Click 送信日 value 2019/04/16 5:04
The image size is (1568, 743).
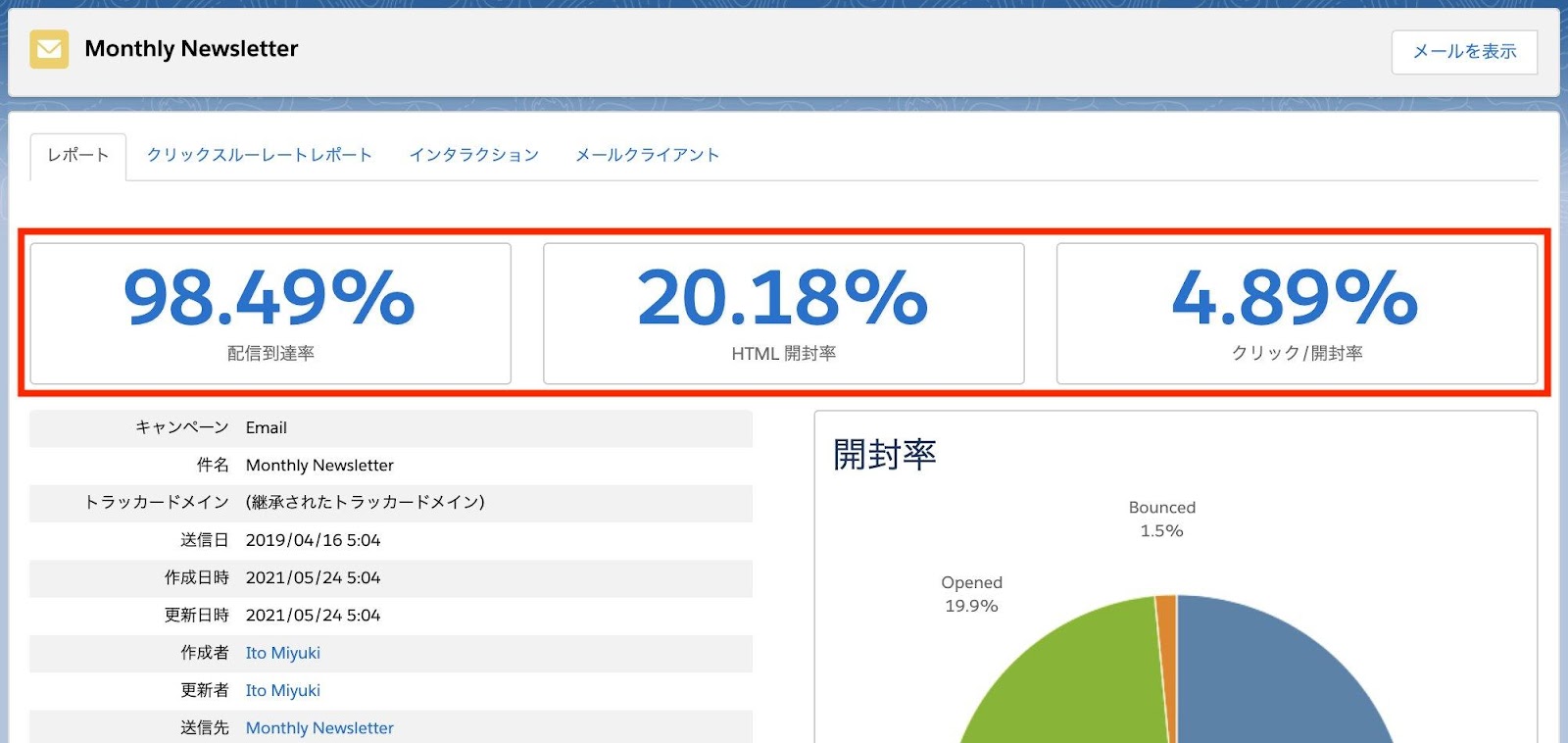click(x=313, y=540)
